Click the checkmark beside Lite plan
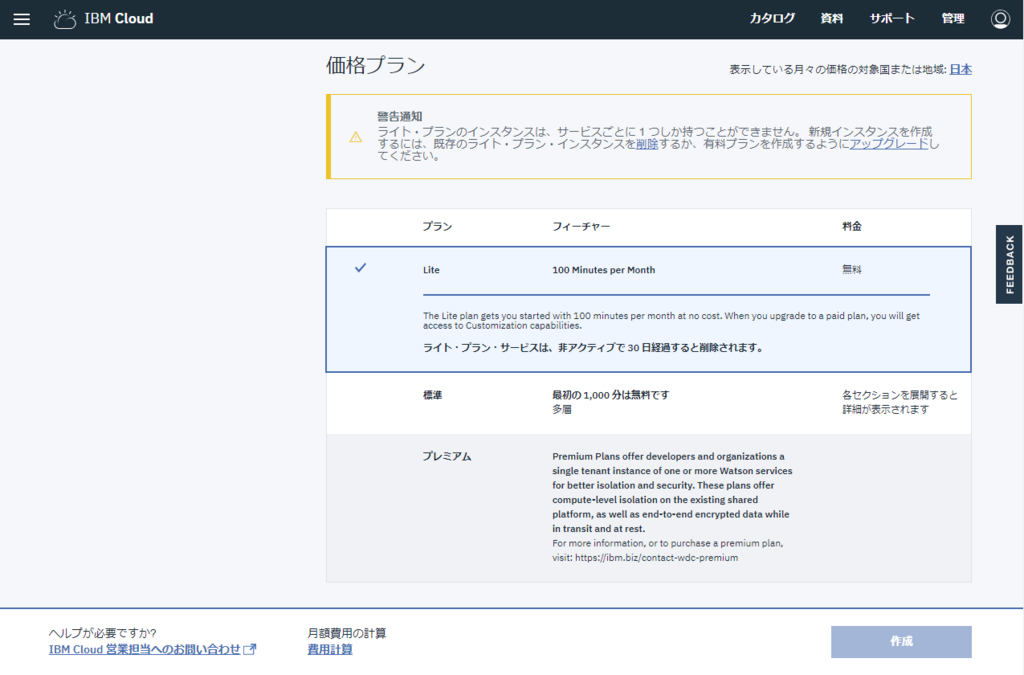This screenshot has height=675, width=1024. tap(360, 268)
